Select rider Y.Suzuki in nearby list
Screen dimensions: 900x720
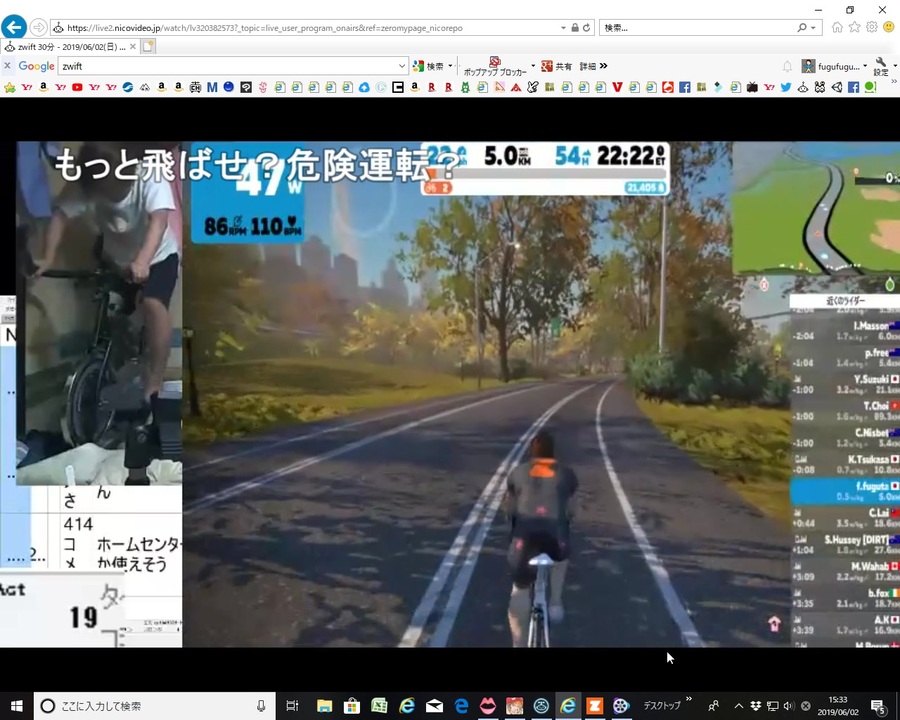click(x=845, y=384)
